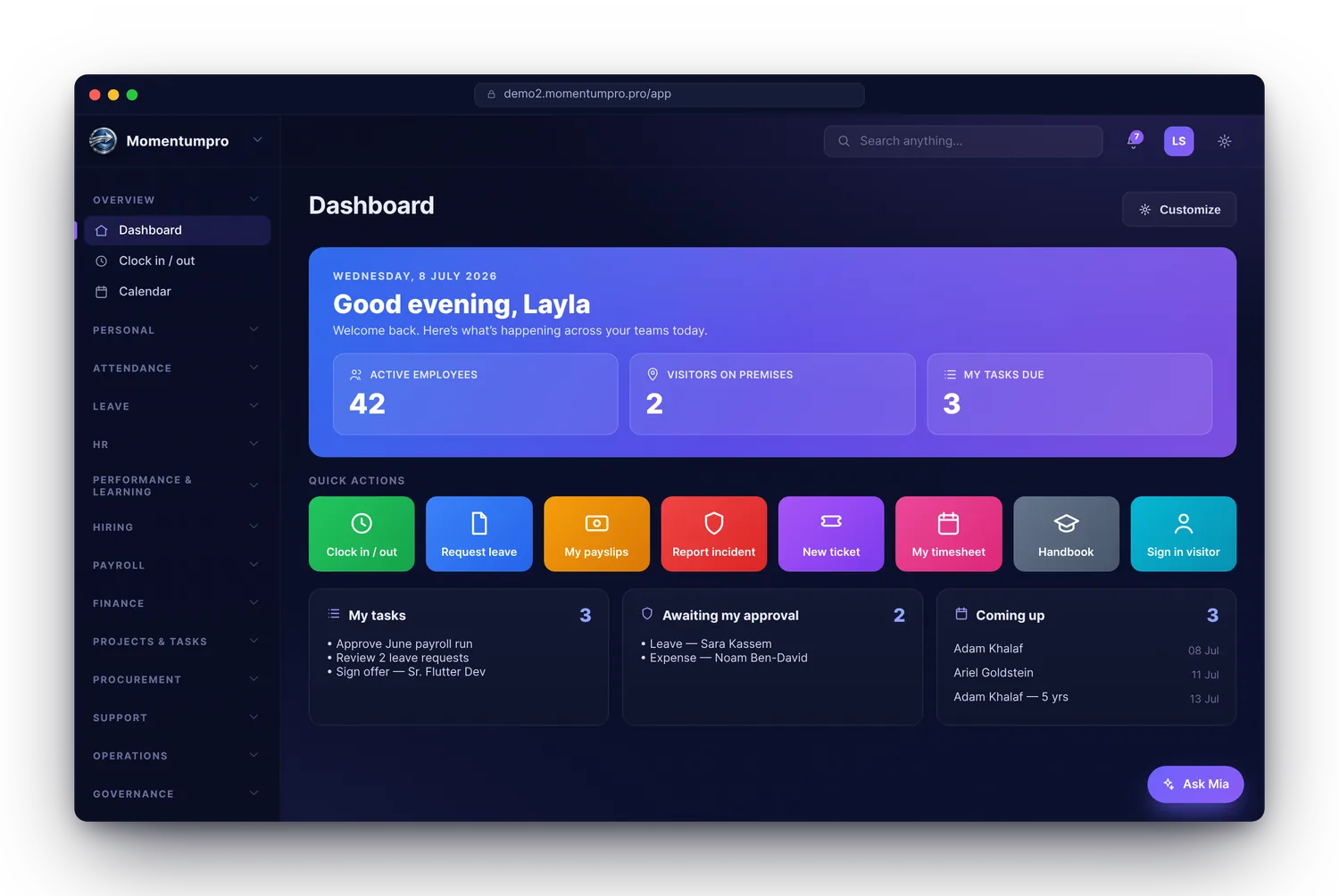Click the Calendar icon in sidebar
This screenshot has width=1339, height=896.
[x=102, y=292]
